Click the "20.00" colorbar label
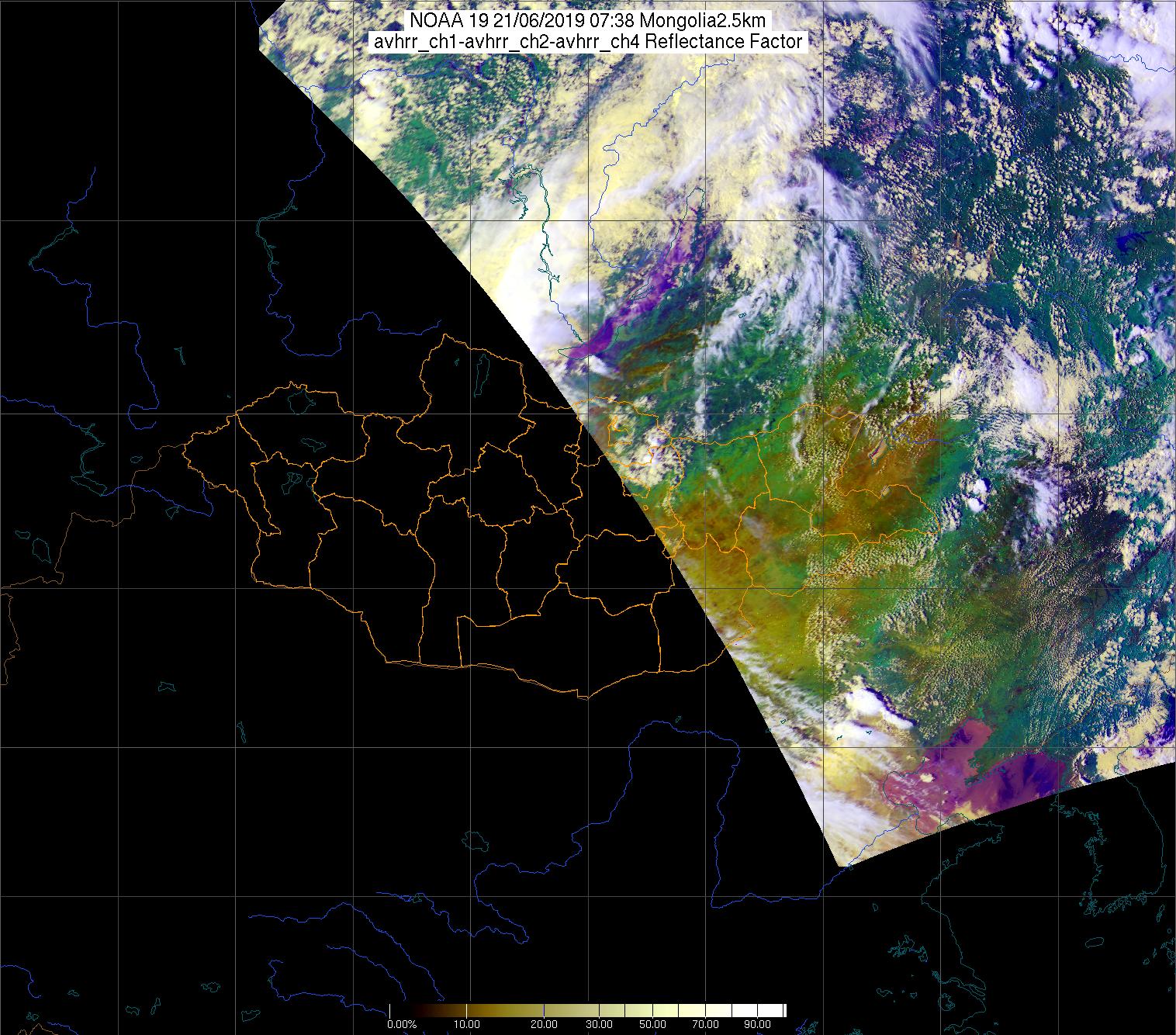The height and width of the screenshot is (1035, 1176). [545, 1024]
